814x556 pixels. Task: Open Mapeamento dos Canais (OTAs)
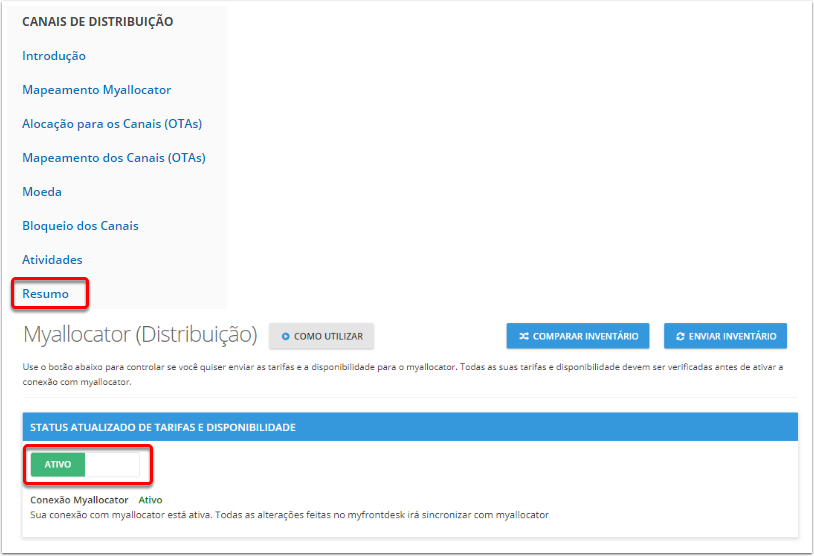pos(114,158)
